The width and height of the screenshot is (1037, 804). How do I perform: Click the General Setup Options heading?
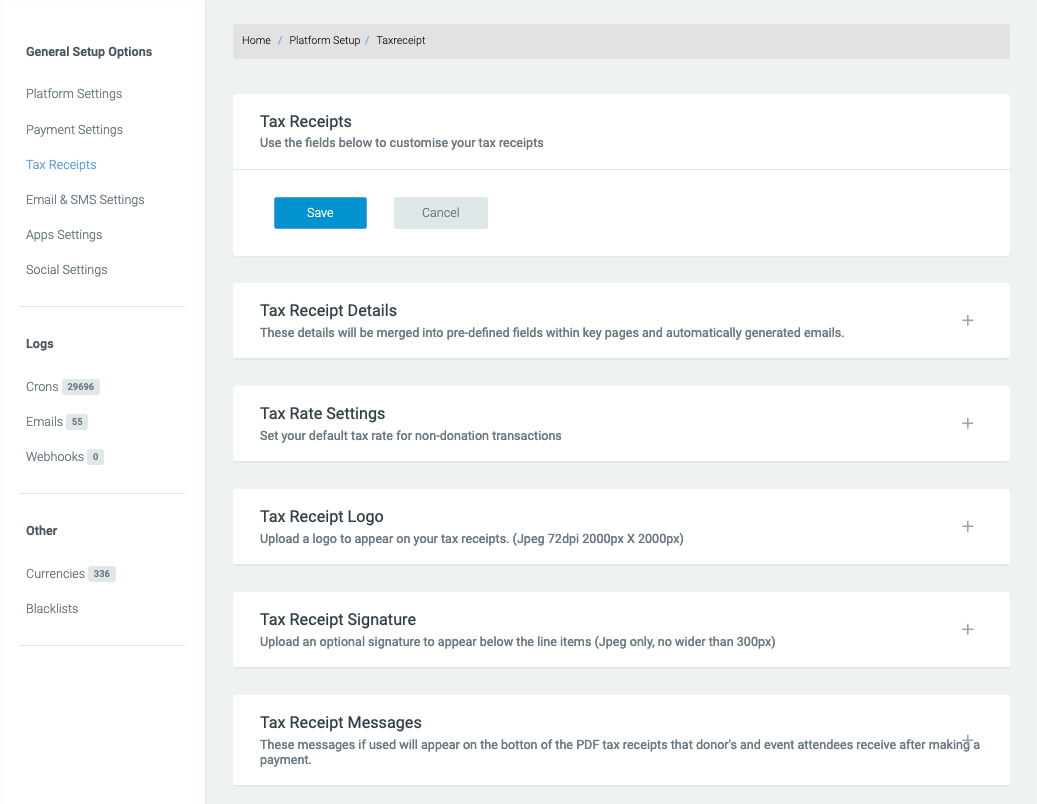coord(89,52)
